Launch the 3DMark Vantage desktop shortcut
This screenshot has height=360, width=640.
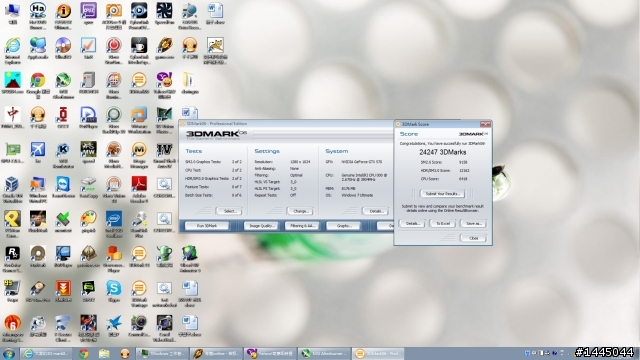(139, 293)
